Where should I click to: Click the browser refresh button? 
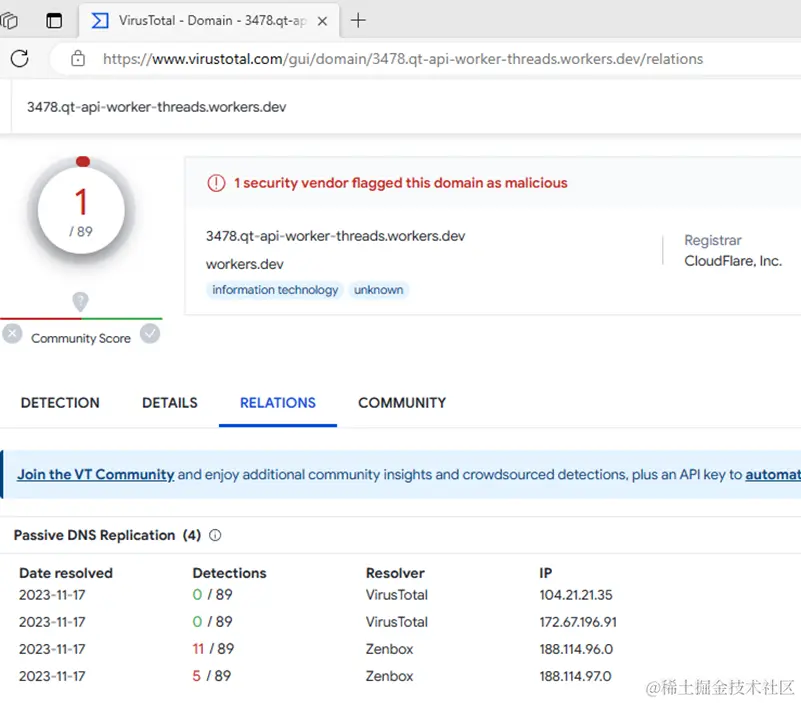click(x=19, y=59)
